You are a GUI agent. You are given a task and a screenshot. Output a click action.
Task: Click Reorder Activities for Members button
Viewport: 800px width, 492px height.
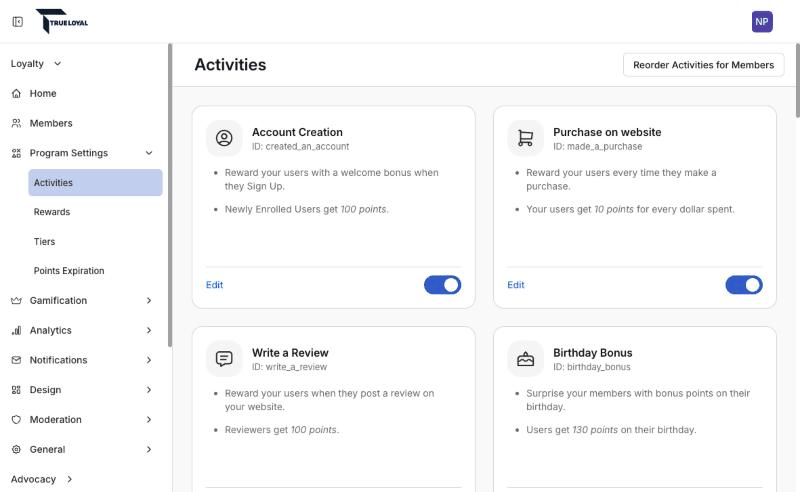[703, 65]
